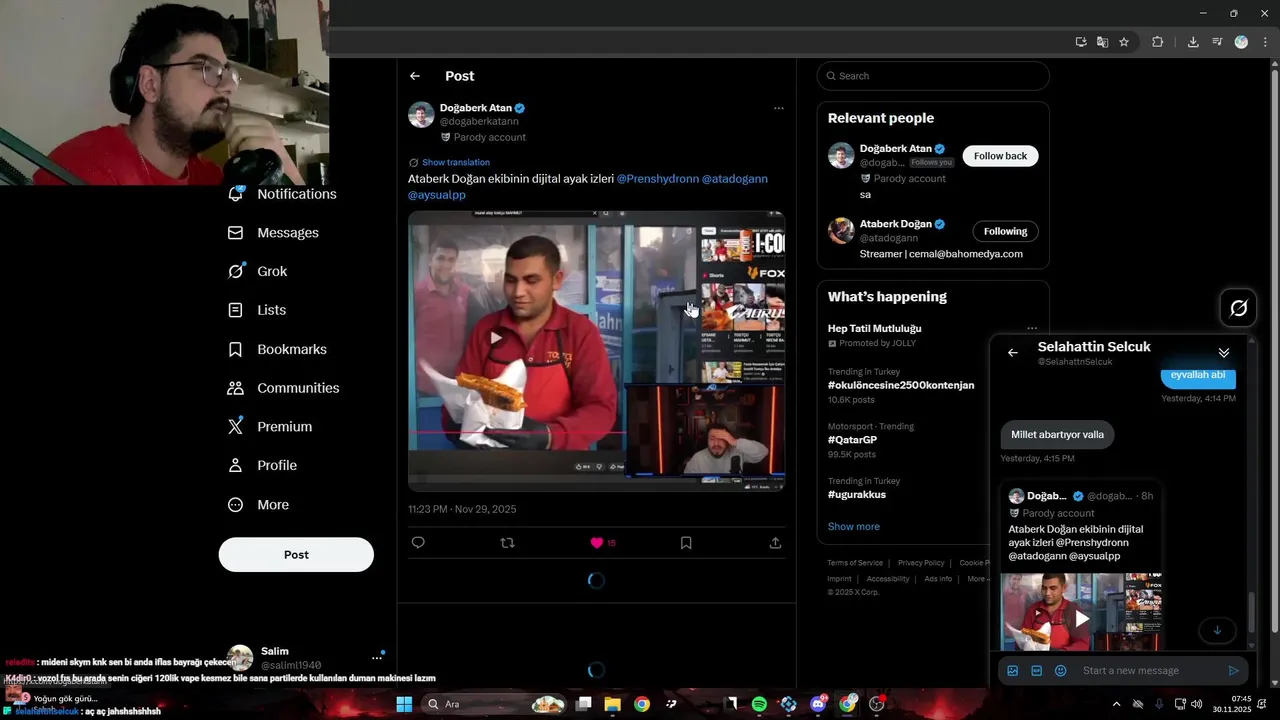
Task: Click Chrome translate page icon
Action: (1102, 42)
